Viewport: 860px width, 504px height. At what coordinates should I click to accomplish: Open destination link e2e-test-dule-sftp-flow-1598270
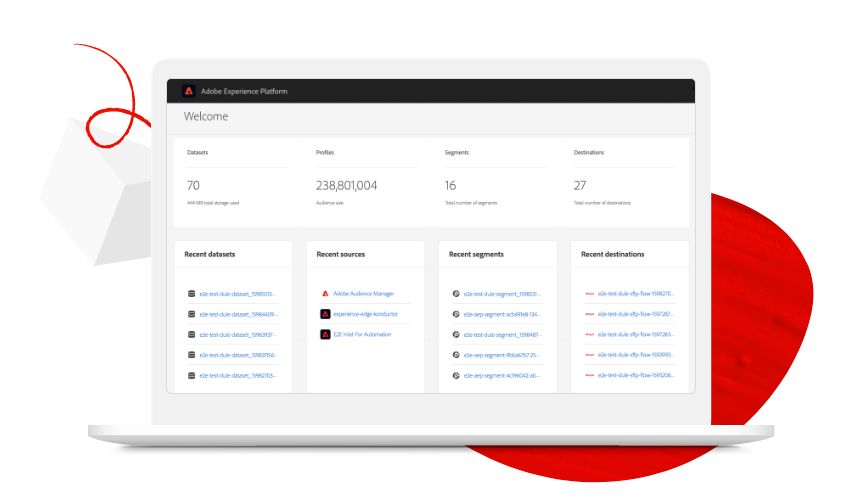click(x=636, y=294)
